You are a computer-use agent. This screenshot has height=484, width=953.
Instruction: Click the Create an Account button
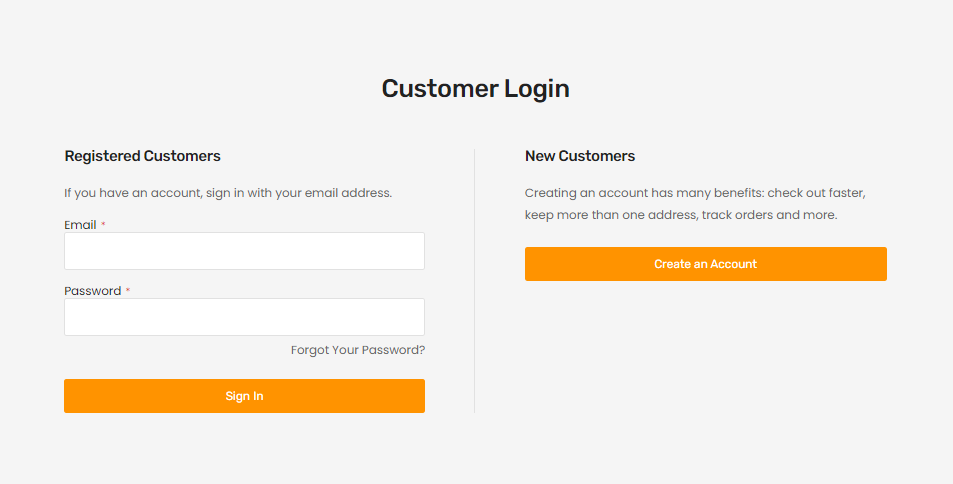[x=705, y=264]
